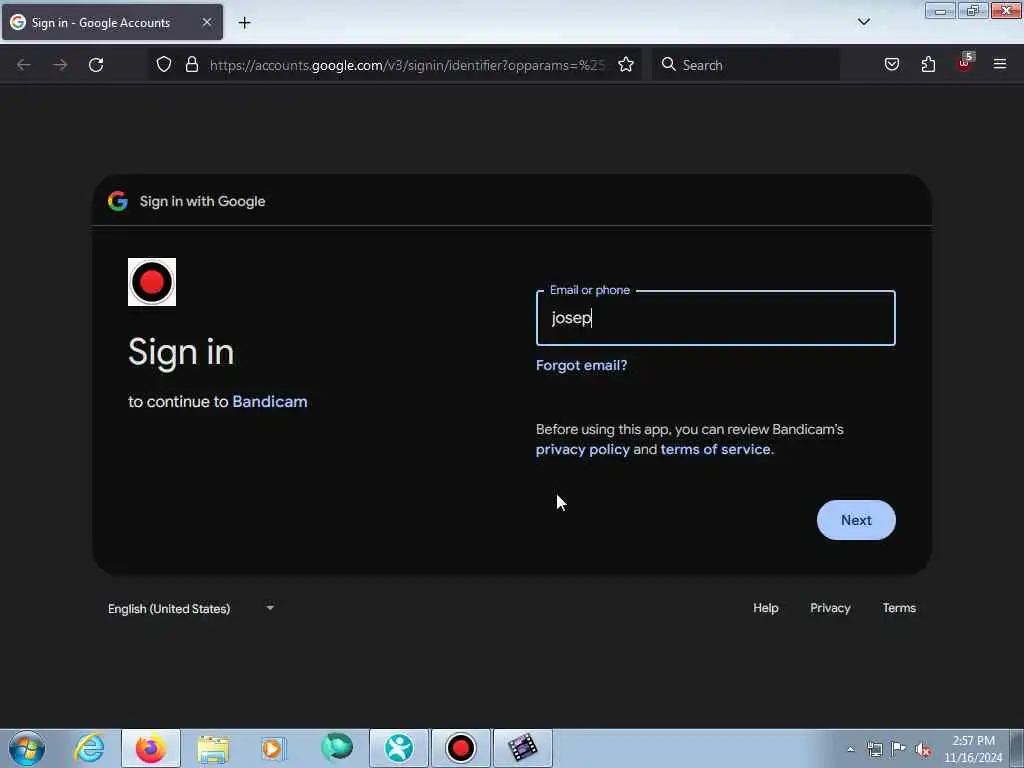Reload the current page
Screen dimensions: 1024x768
click(96, 65)
